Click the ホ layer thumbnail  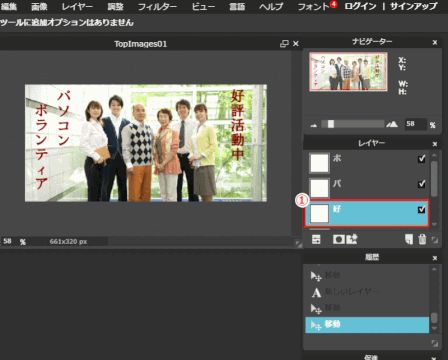coord(319,163)
